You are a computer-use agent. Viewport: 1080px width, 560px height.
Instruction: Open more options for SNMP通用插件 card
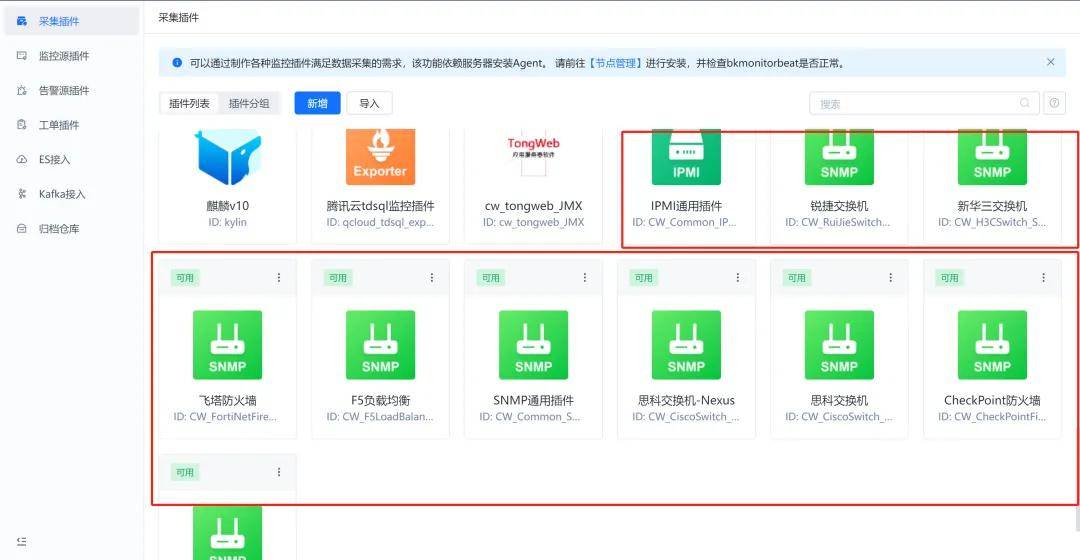coord(585,278)
